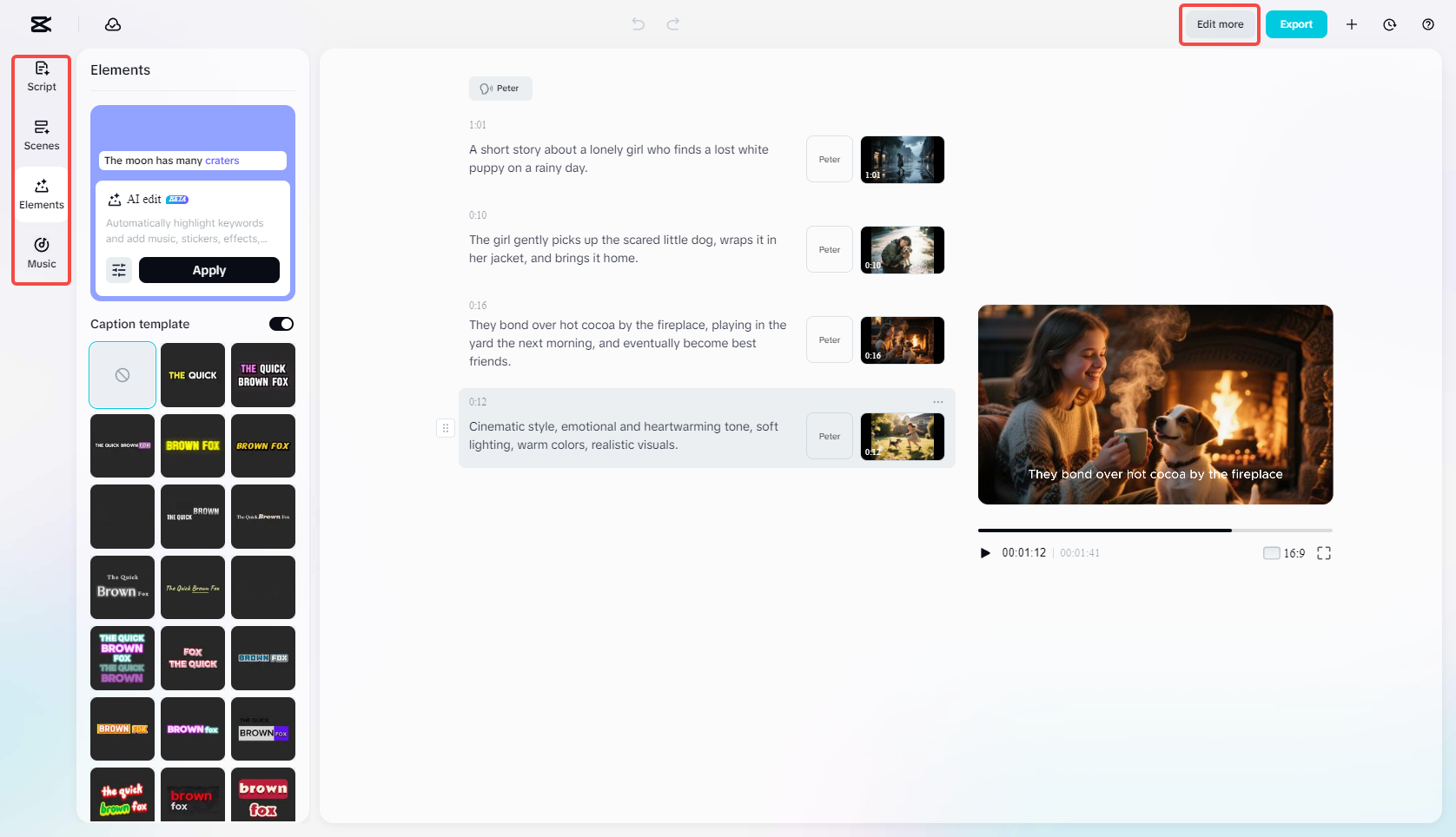Screen dimensions: 1456x837
Task: Toggle the background checkbox near 16:9
Action: 1268,552
